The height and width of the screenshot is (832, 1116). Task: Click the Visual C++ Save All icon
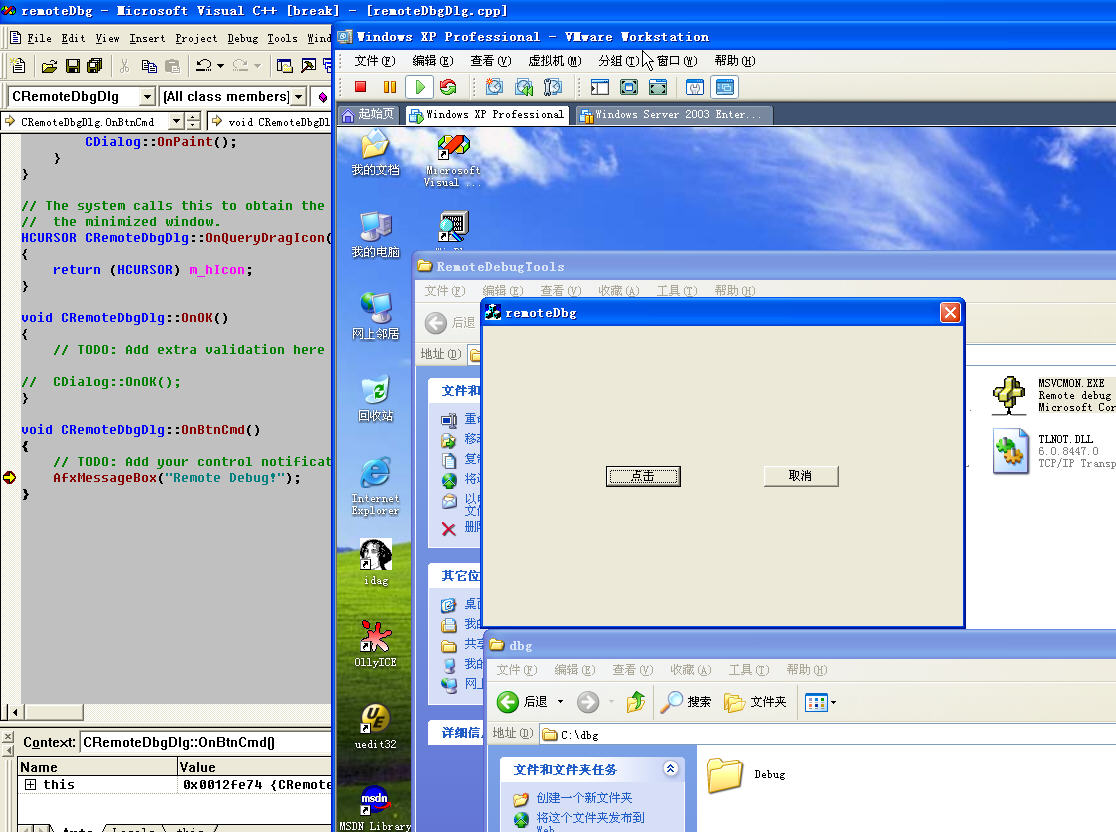coord(95,66)
